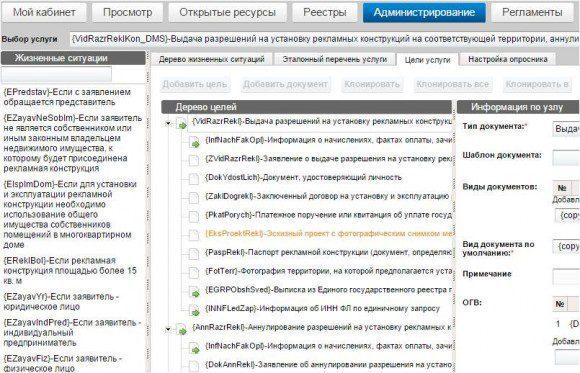Open the Выбор услуги selection field

click(x=324, y=39)
